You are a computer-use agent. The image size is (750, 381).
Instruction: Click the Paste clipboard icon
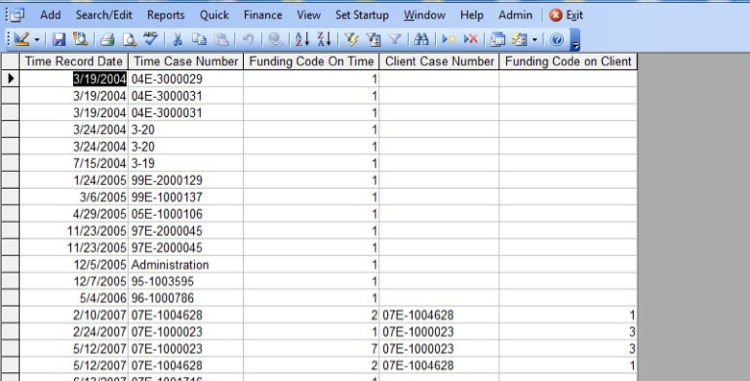click(x=221, y=39)
